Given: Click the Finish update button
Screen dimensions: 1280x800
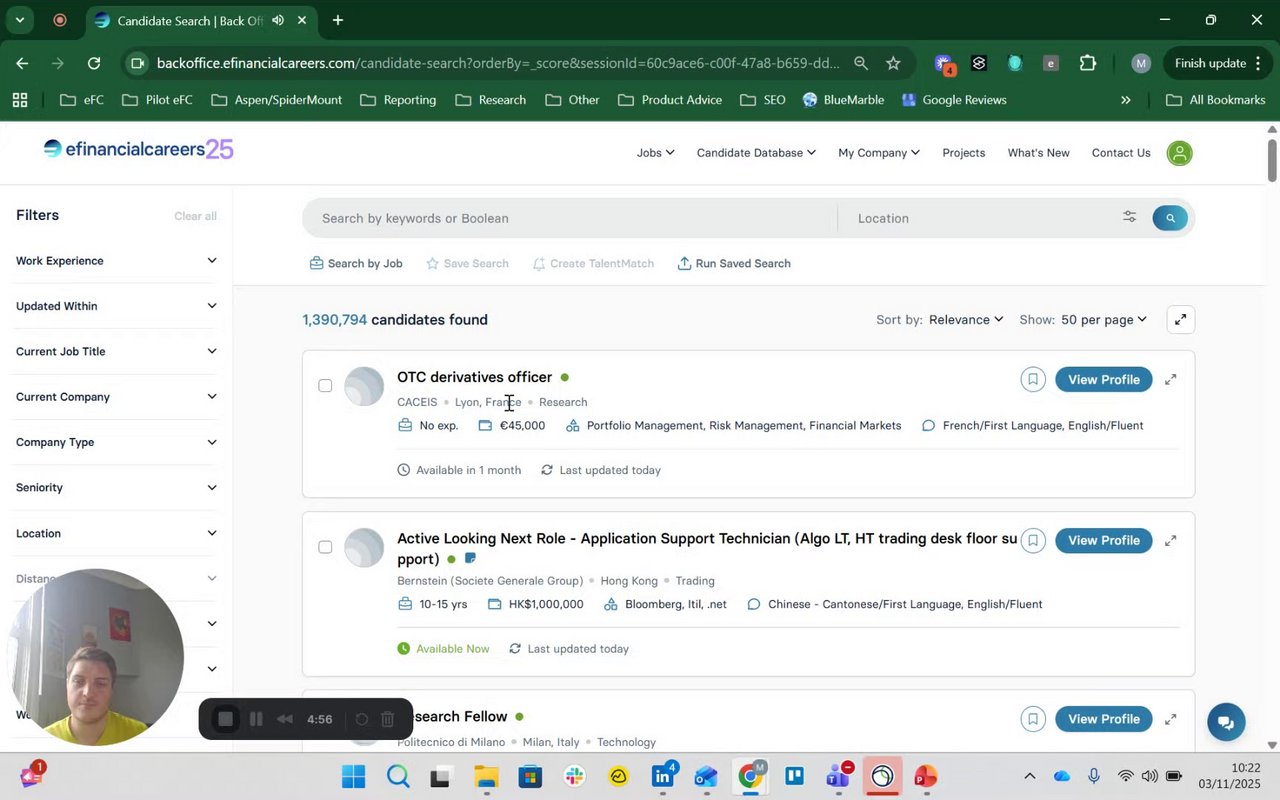Looking at the screenshot, I should [1218, 63].
